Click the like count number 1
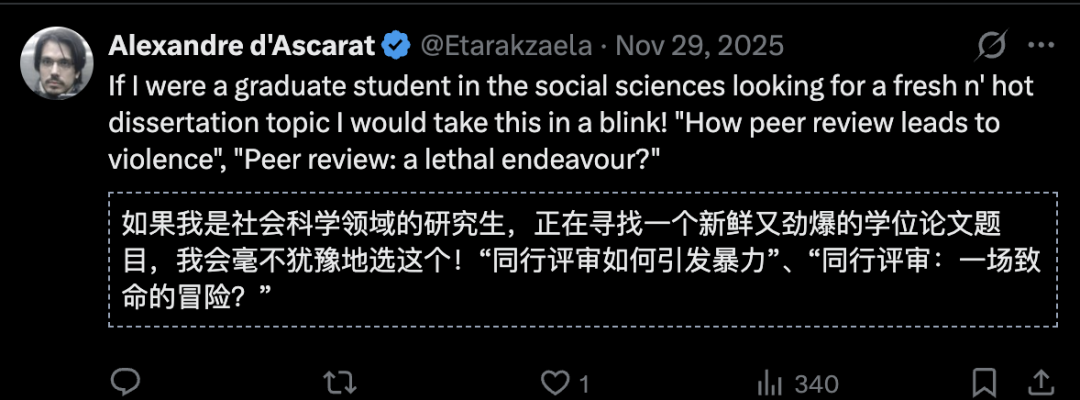Screen dimensions: 1080x400 pyautogui.click(x=584, y=383)
